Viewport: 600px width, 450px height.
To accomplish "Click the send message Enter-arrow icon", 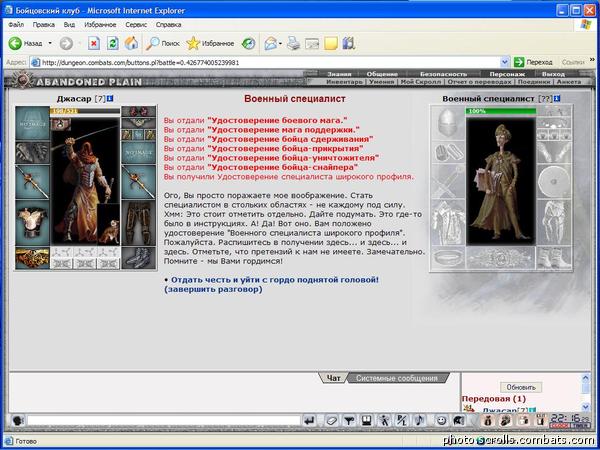I will (x=310, y=421).
